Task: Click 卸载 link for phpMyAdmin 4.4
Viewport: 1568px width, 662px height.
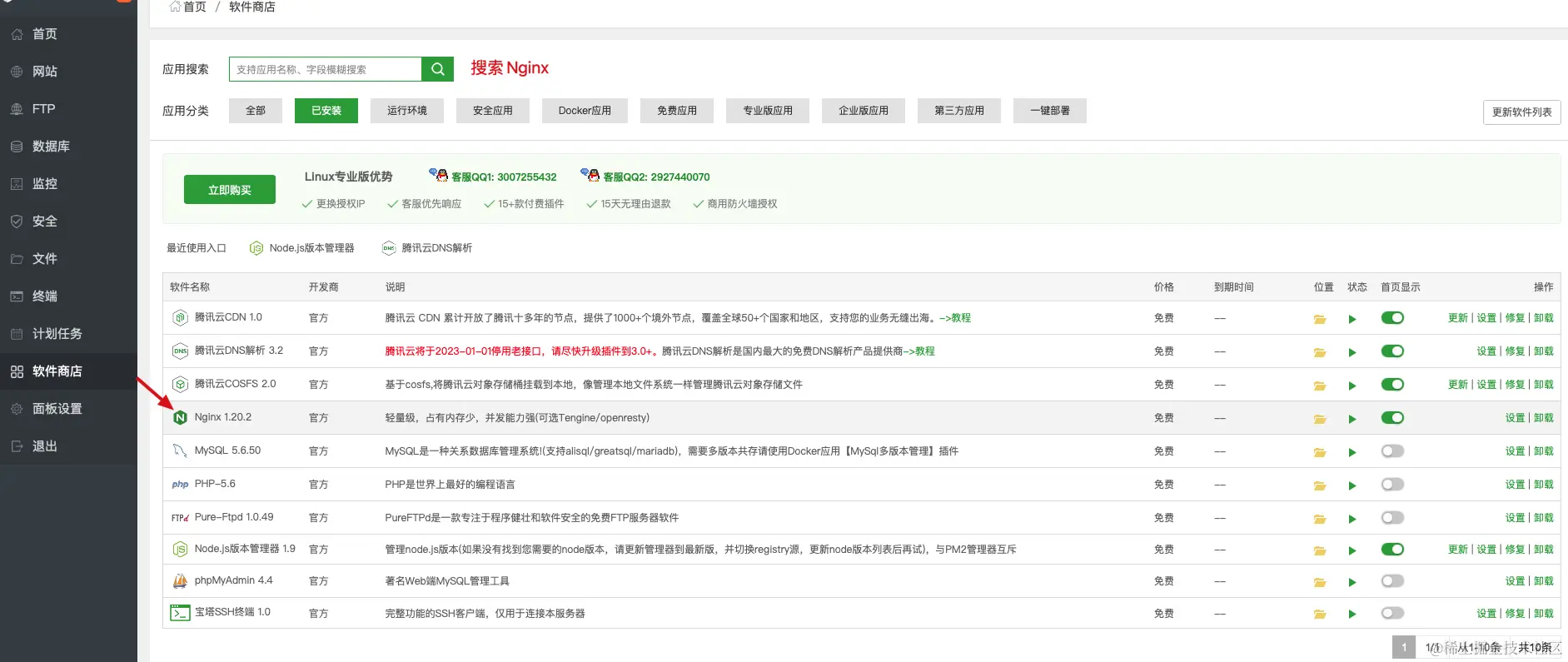Action: coord(1544,581)
